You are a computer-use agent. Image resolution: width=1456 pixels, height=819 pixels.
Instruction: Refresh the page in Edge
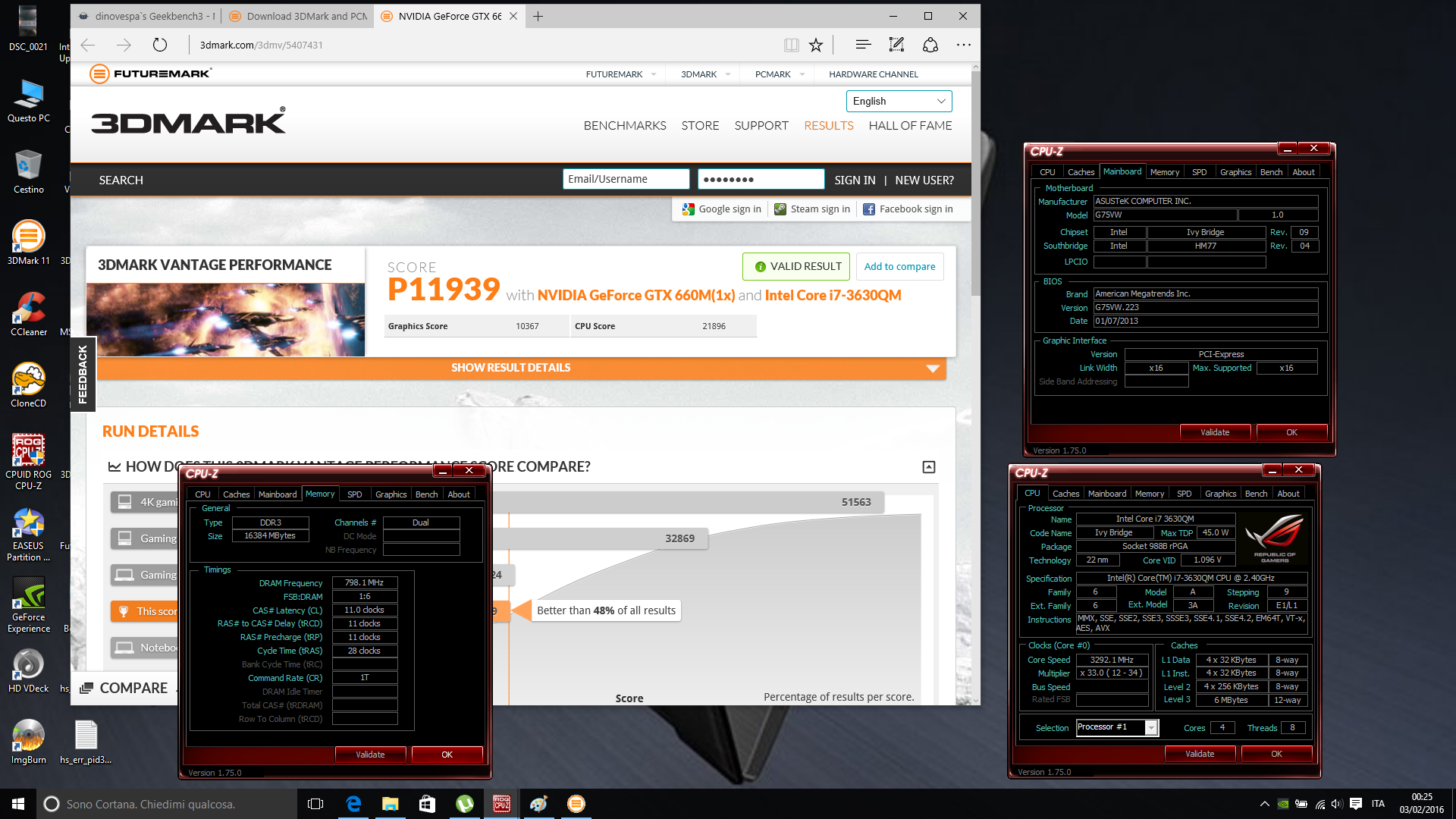[159, 45]
